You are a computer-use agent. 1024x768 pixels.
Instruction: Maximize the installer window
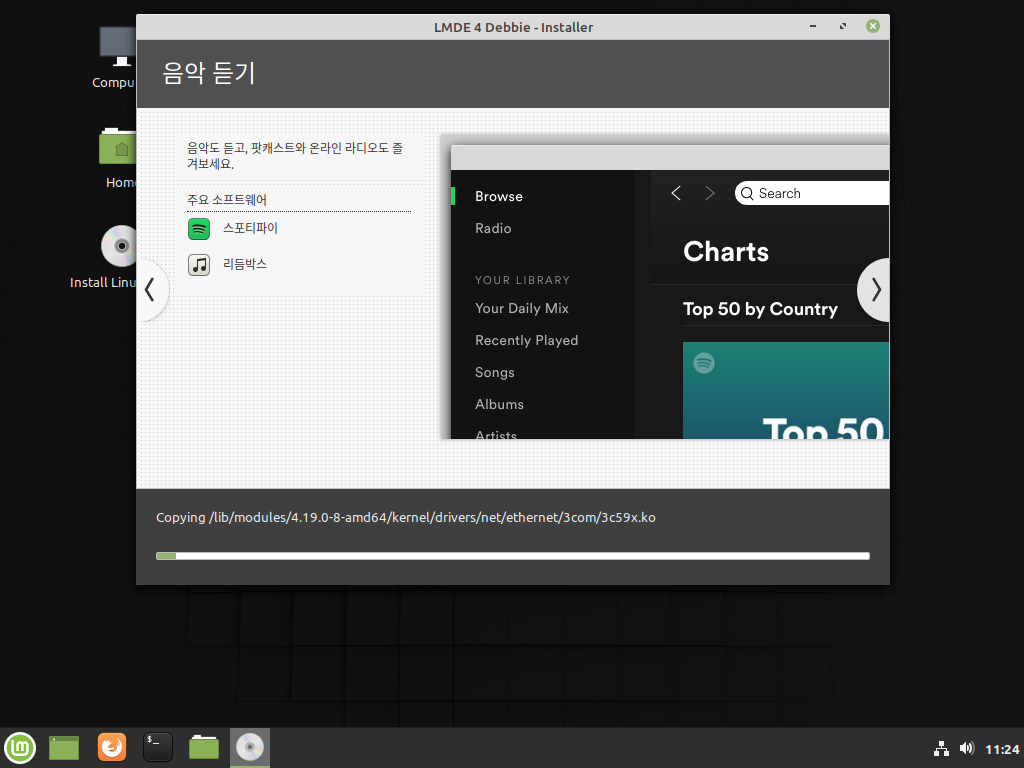[843, 26]
